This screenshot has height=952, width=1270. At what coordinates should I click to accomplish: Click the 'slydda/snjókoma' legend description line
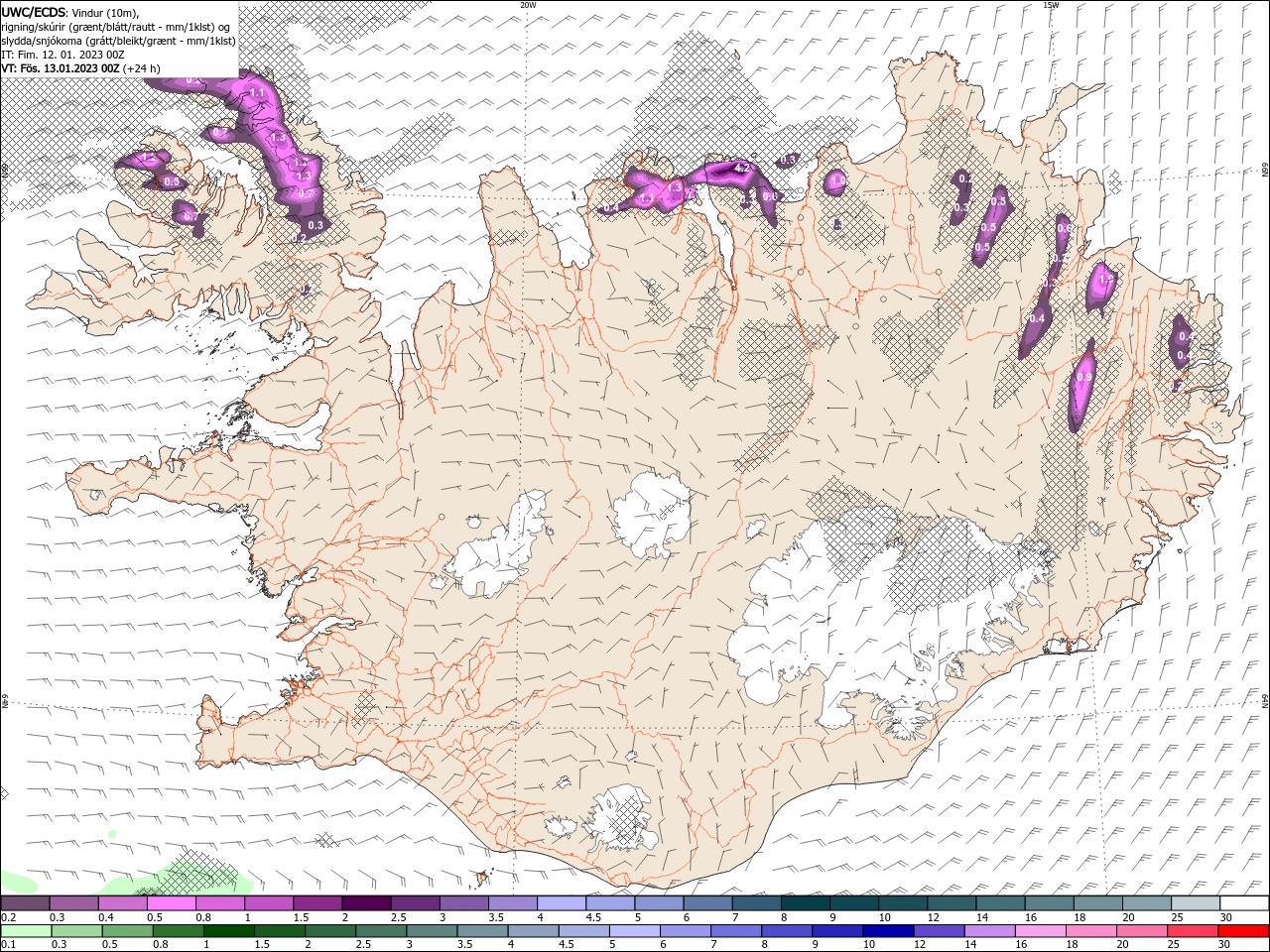119,41
